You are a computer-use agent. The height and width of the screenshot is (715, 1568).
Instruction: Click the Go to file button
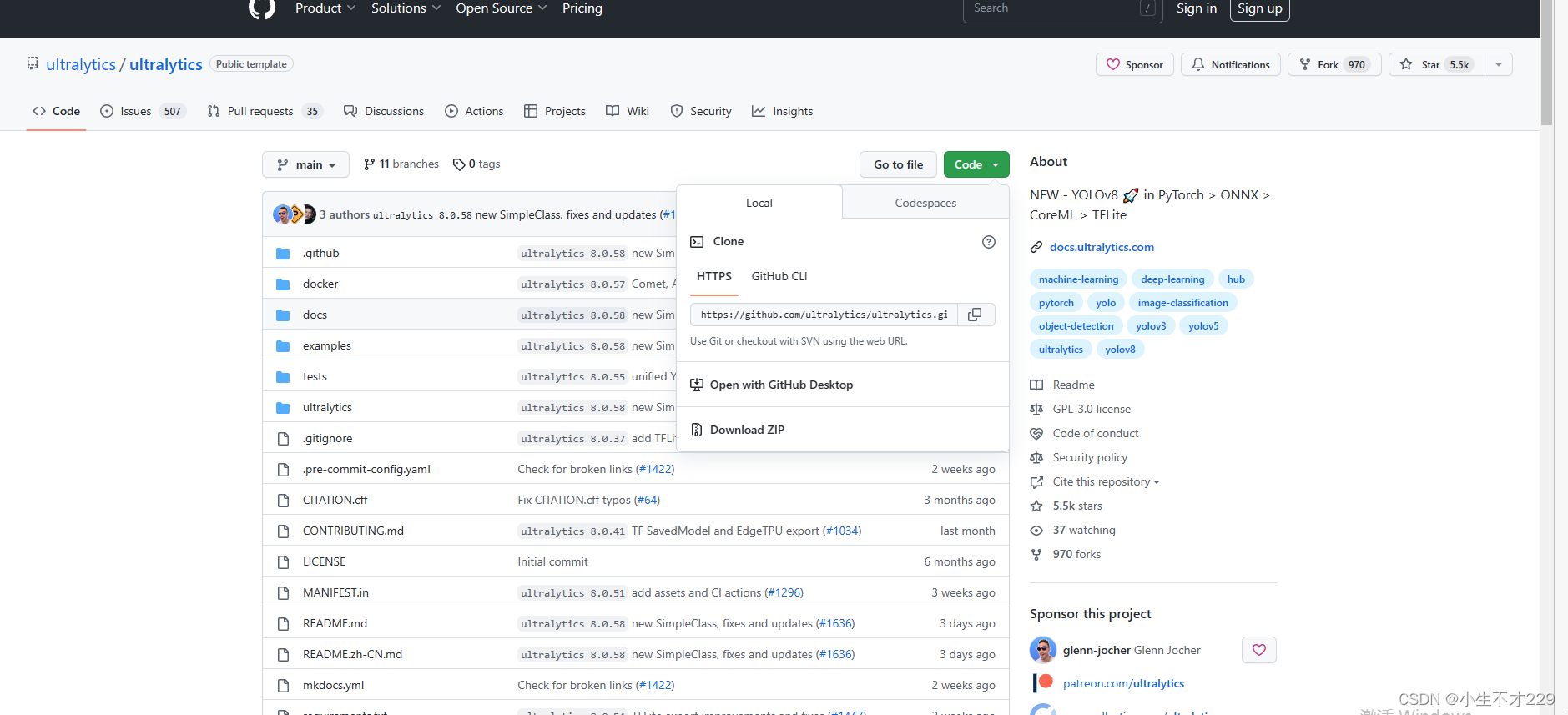tap(898, 164)
